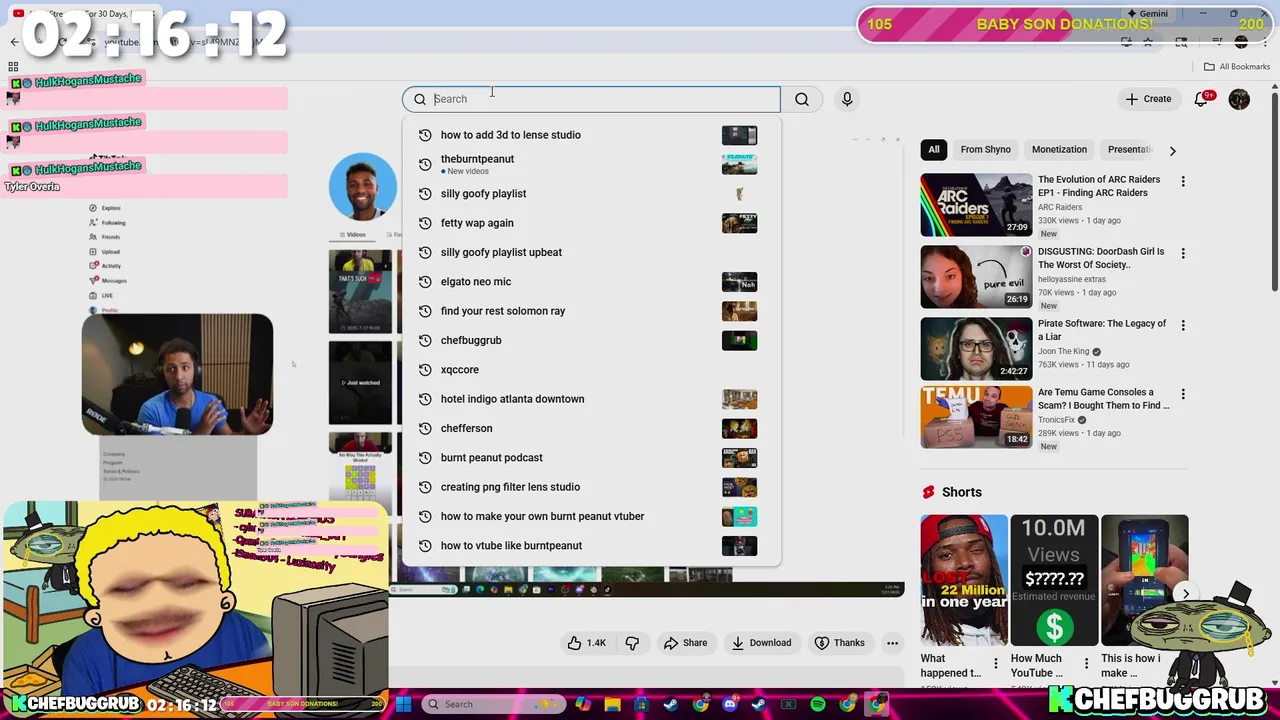Screen dimensions: 1280x720
Task: Open File Explorer from taskbar
Action: (x=613, y=704)
